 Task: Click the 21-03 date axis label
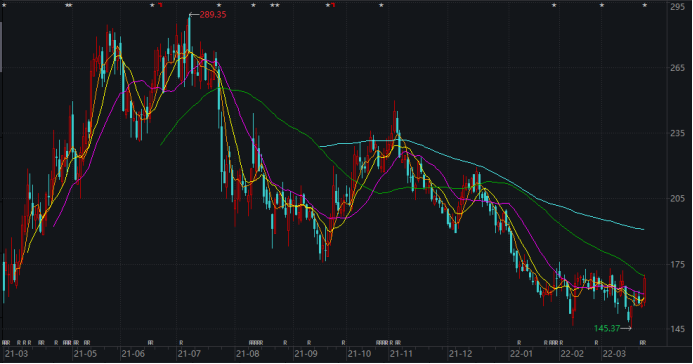tap(16, 354)
